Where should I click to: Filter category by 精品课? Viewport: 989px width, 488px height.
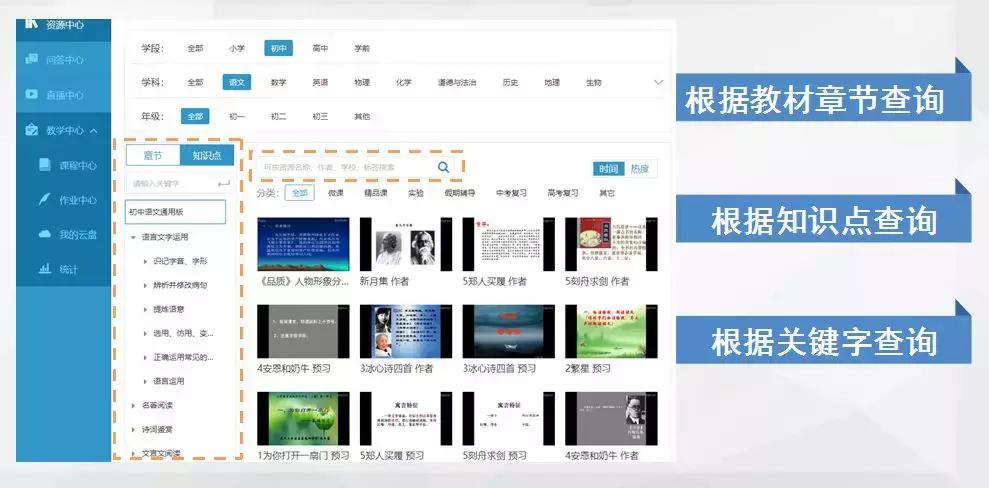coord(376,193)
